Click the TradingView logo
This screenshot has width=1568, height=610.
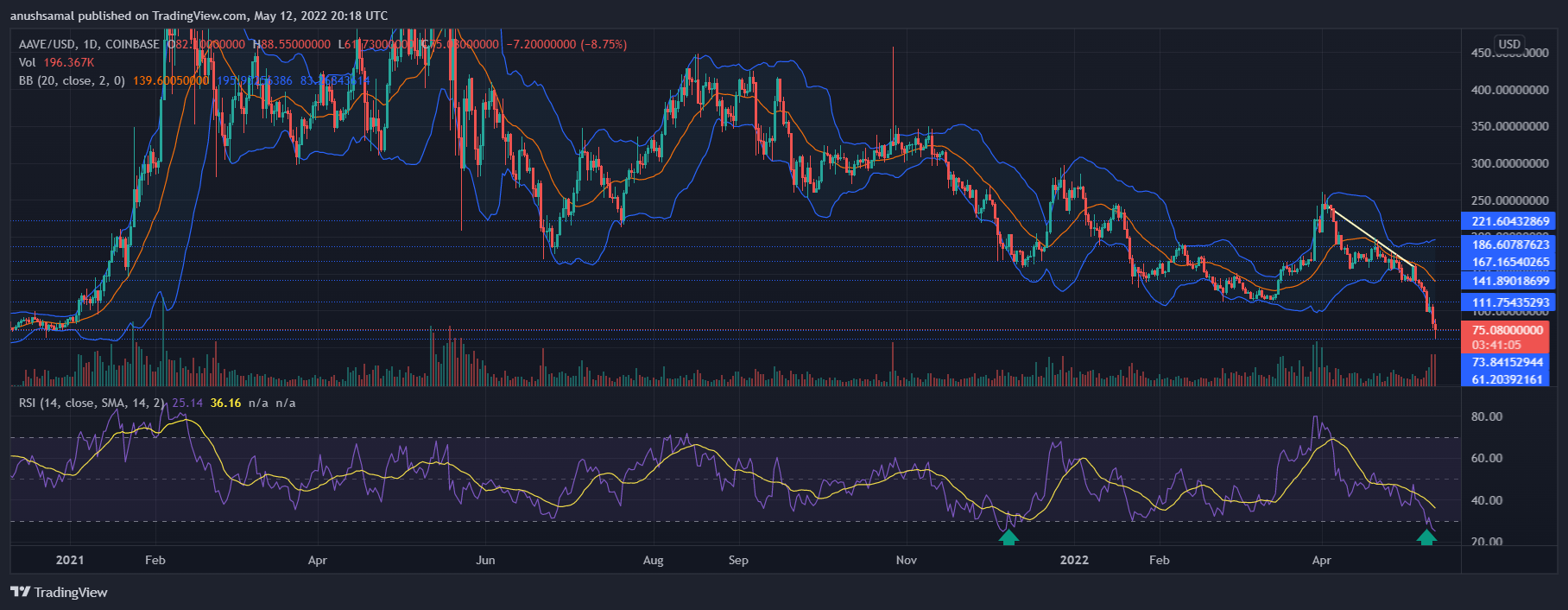[59, 592]
